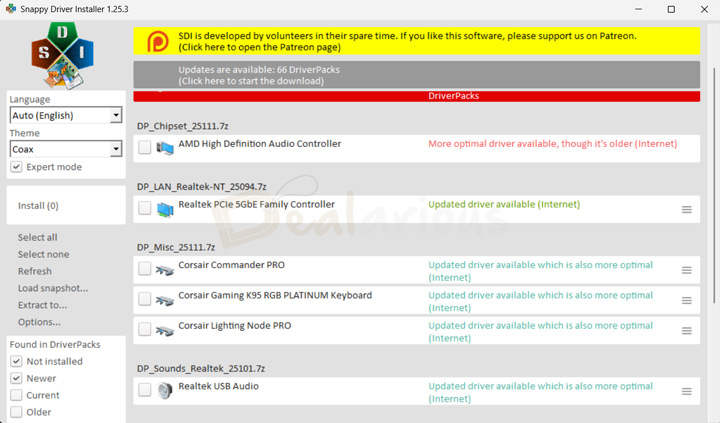Click 'More optimal driver available' status text
Viewport: 720px width, 423px height.
coord(552,144)
